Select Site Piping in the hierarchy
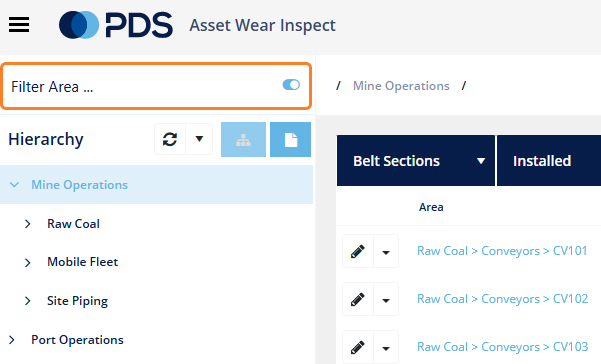601x364 pixels. (x=77, y=301)
